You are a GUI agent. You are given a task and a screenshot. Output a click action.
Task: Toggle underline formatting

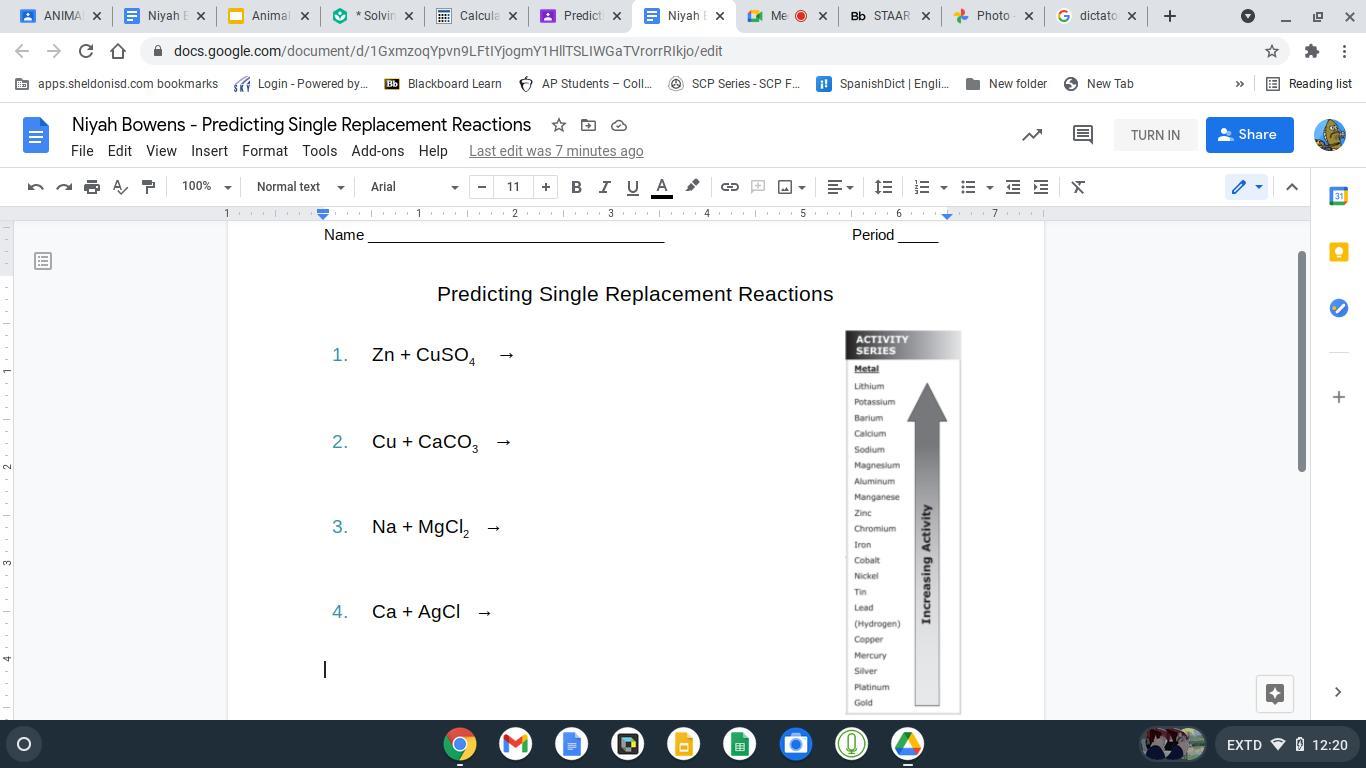(632, 187)
